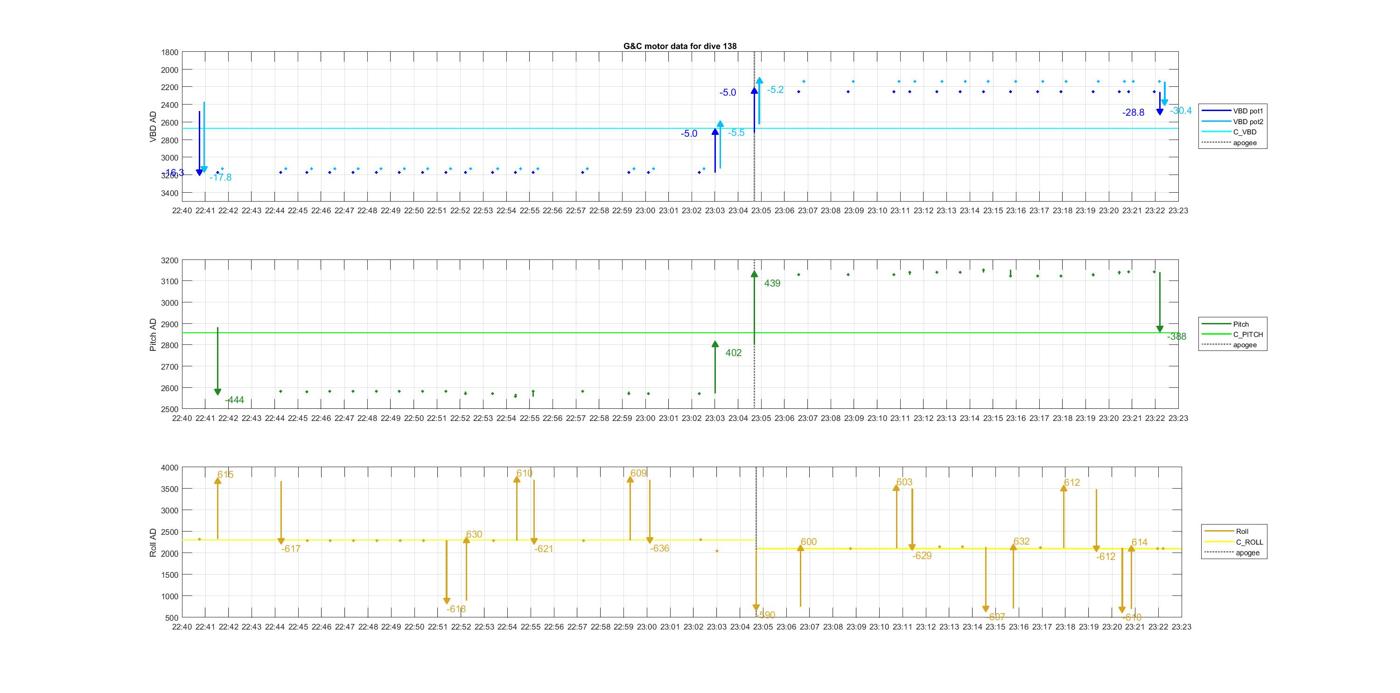
Task: Click the '-617' annotation in Roll plot
Action: pyautogui.click(x=291, y=549)
